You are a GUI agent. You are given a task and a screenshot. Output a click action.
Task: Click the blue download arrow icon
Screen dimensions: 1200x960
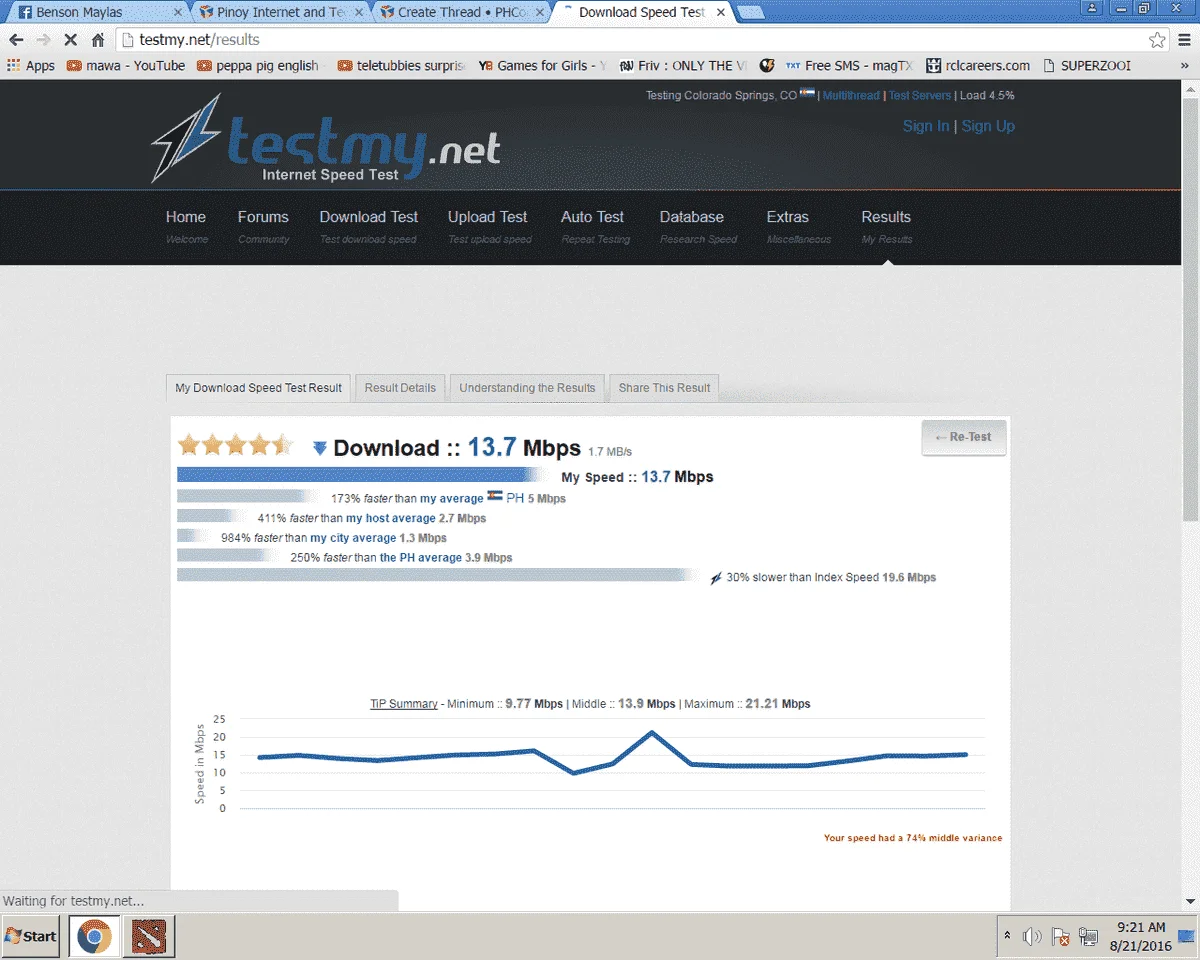[320, 449]
